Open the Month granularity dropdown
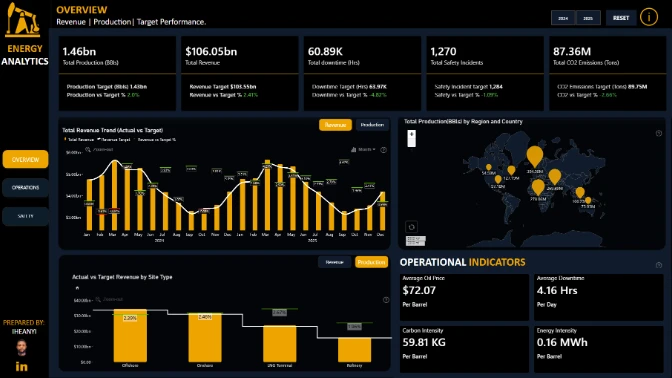 click(x=363, y=150)
